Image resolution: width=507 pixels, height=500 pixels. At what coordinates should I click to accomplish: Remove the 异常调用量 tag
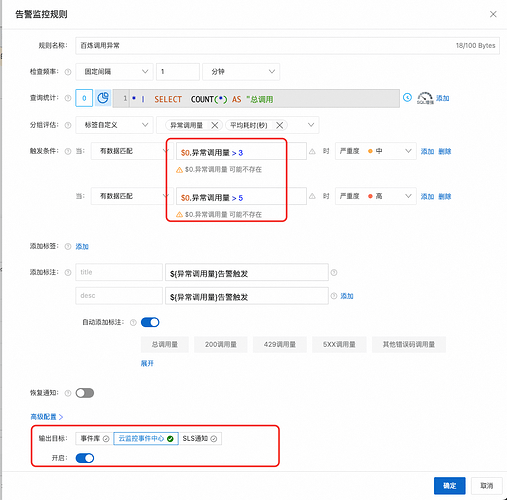[215, 125]
